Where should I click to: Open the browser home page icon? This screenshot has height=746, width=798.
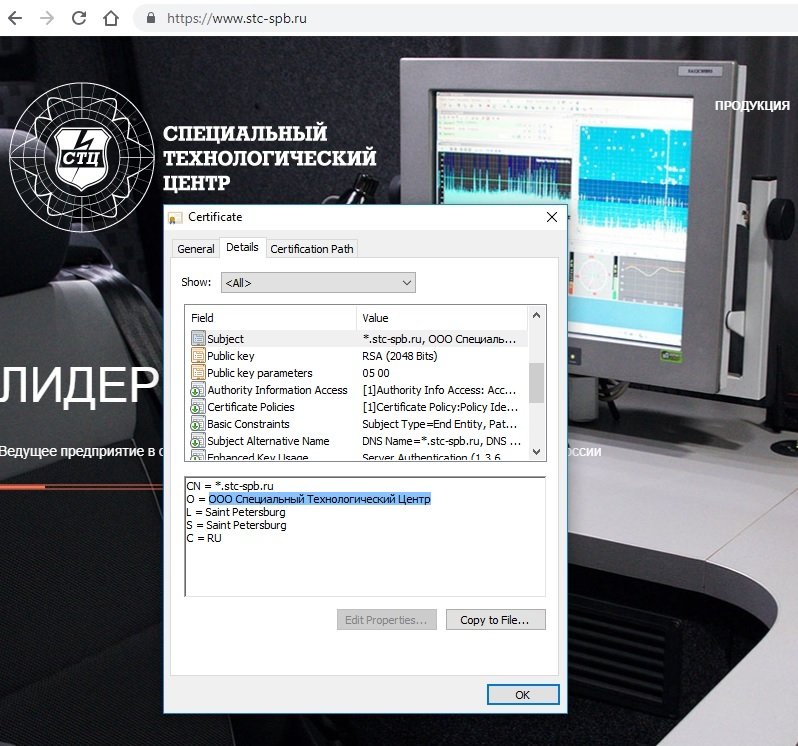pos(111,18)
